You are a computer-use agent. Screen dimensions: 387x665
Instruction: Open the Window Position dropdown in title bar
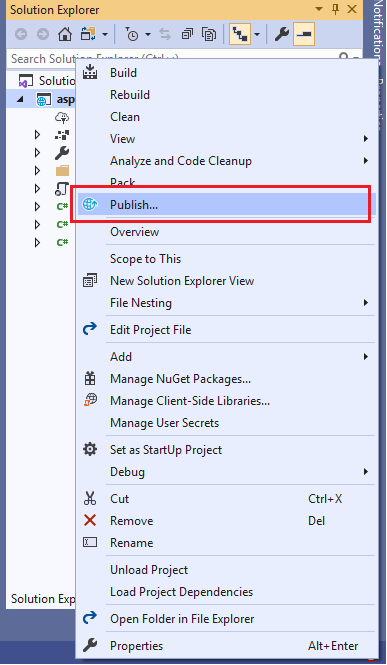(x=319, y=9)
